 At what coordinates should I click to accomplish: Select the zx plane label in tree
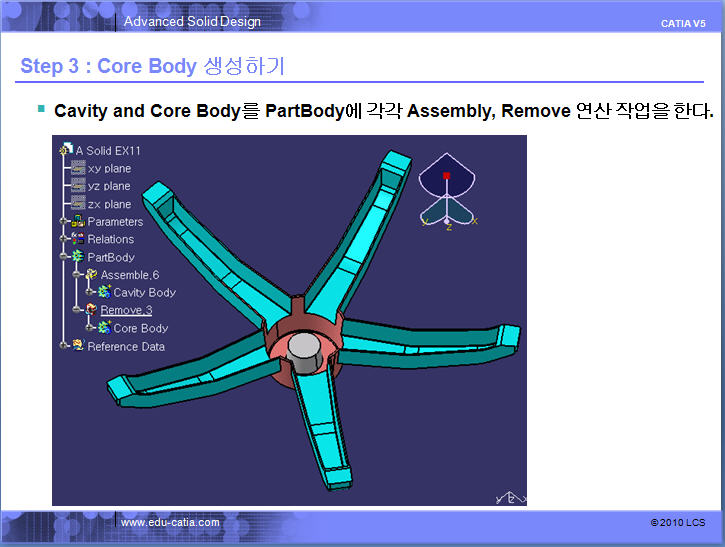click(110, 204)
